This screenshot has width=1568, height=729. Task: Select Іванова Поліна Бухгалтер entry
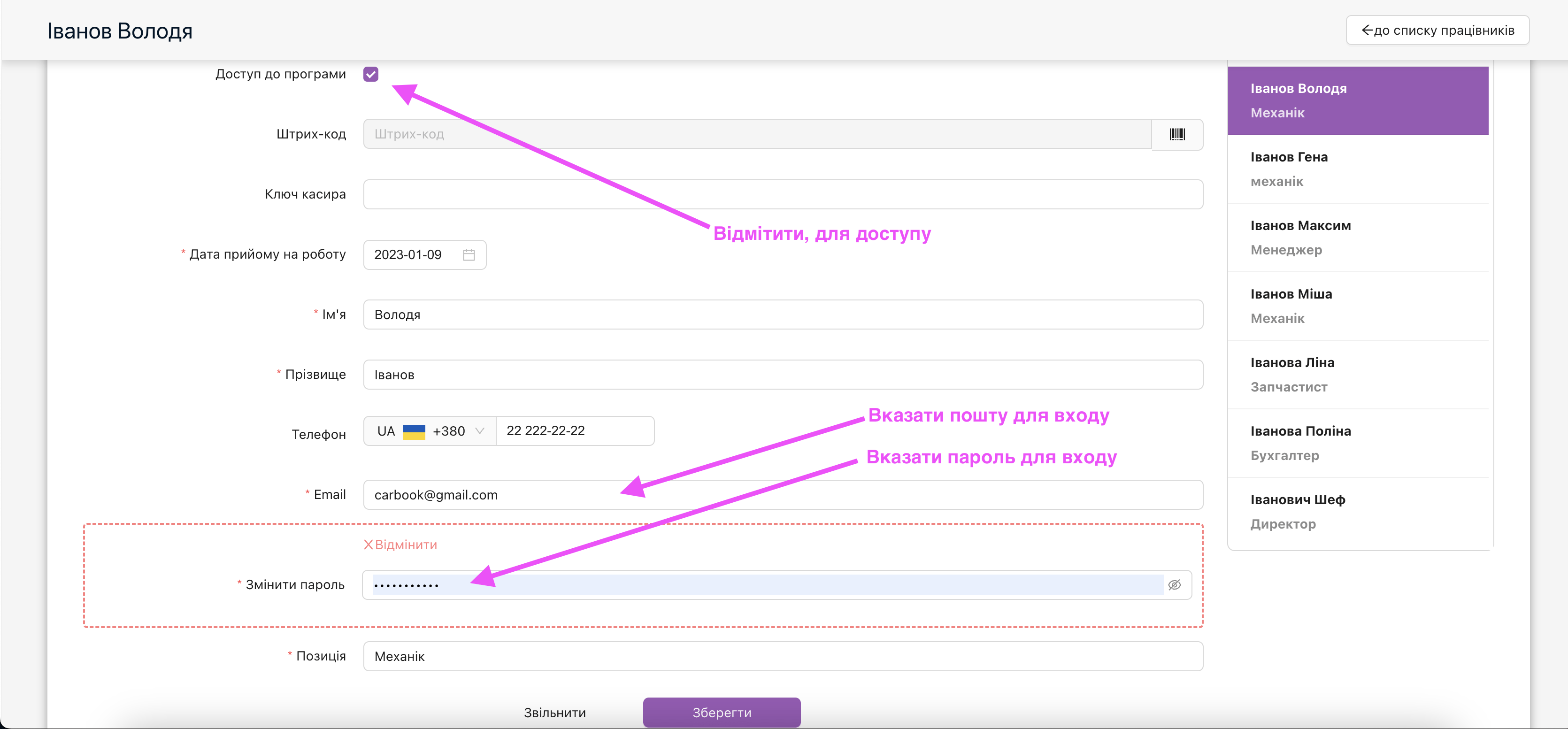[1357, 443]
